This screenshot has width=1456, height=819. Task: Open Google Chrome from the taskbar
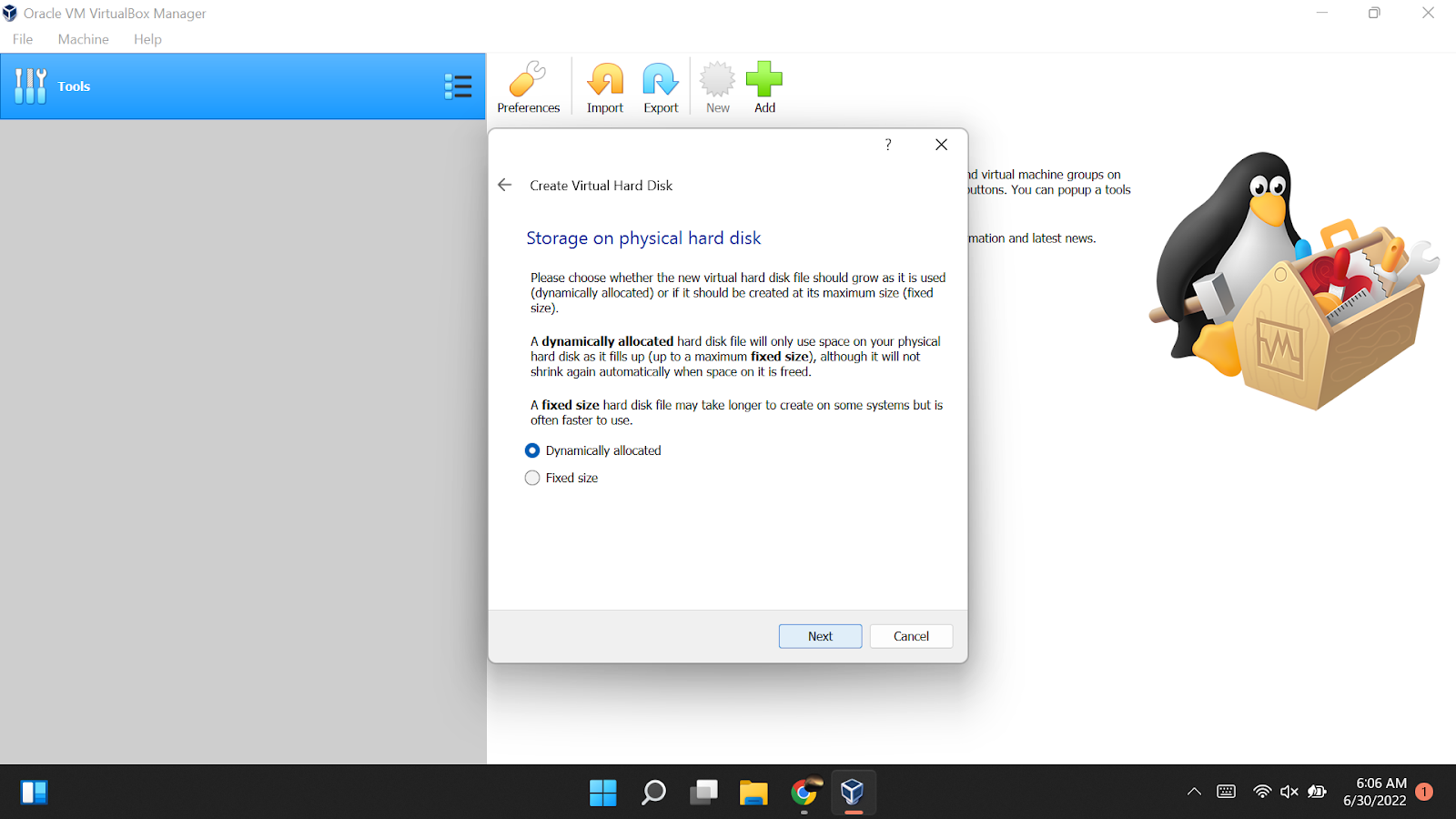804,793
